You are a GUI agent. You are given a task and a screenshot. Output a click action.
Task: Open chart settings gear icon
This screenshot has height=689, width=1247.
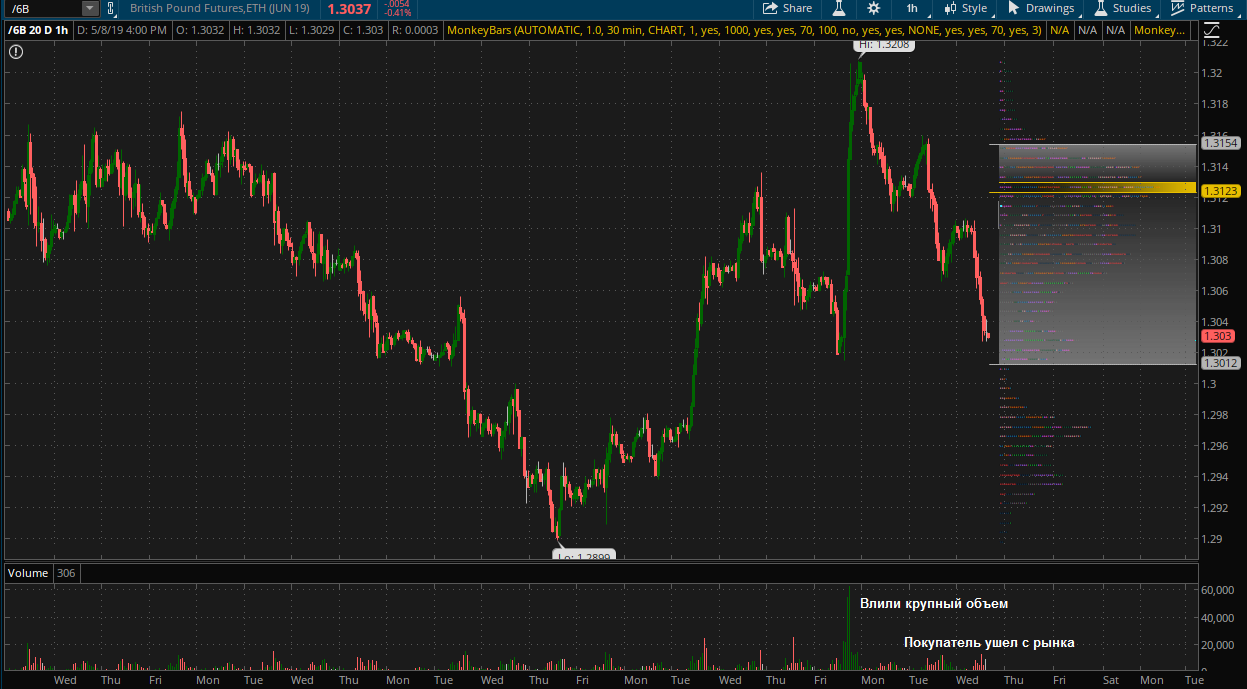[874, 8]
